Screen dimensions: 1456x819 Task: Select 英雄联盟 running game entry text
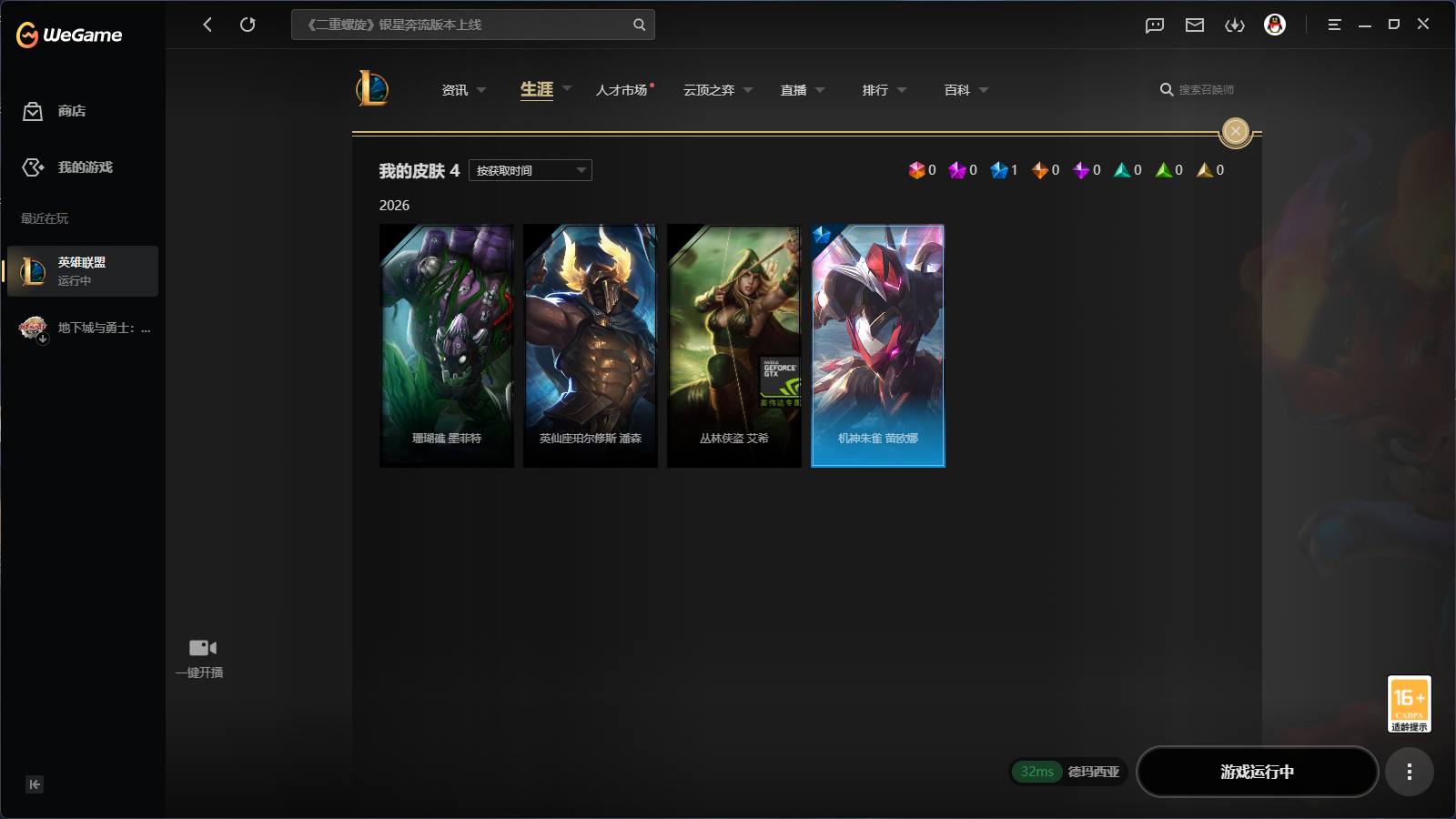click(x=82, y=262)
